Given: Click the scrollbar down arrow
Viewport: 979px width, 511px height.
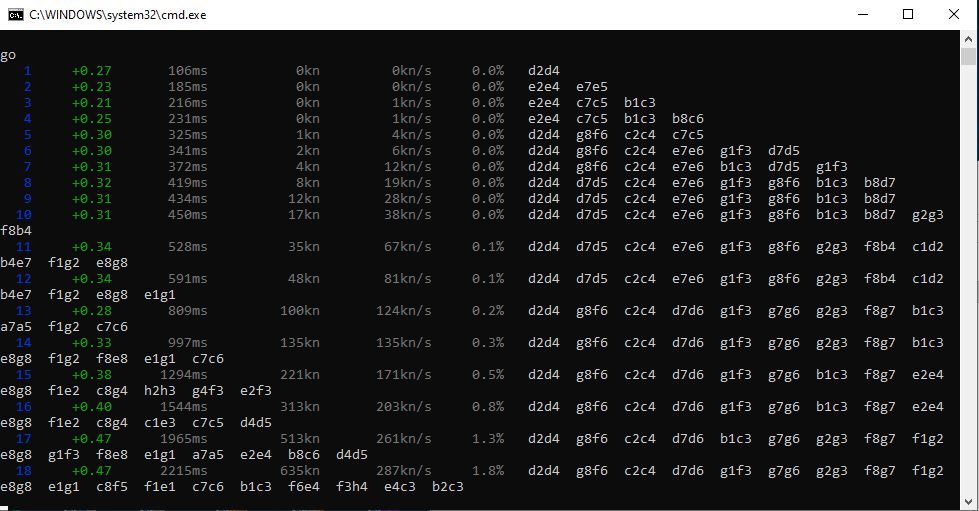Looking at the screenshot, I should coord(968,502).
